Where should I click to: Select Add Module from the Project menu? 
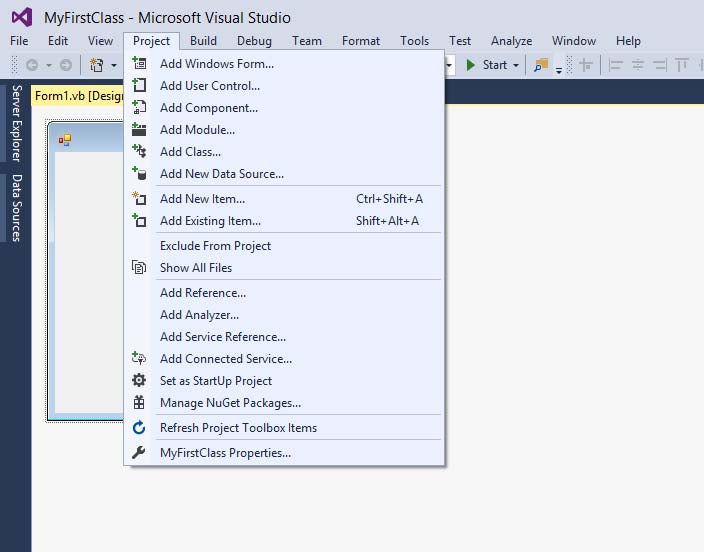tap(197, 130)
